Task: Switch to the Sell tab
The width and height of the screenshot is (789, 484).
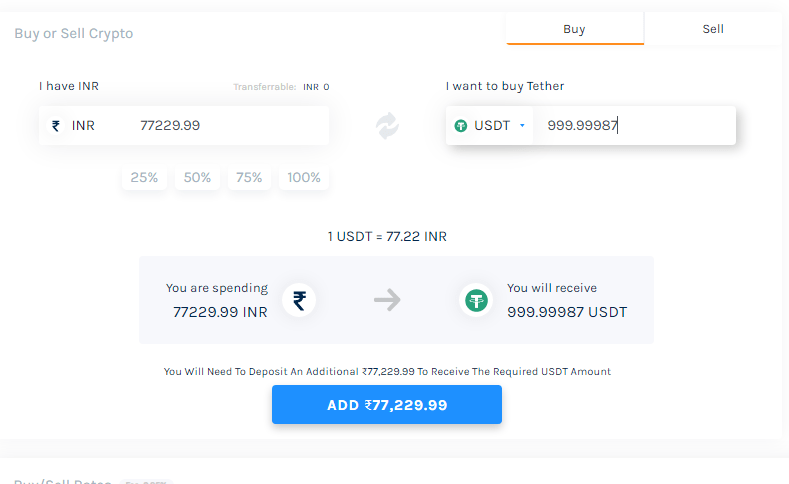Action: click(713, 29)
